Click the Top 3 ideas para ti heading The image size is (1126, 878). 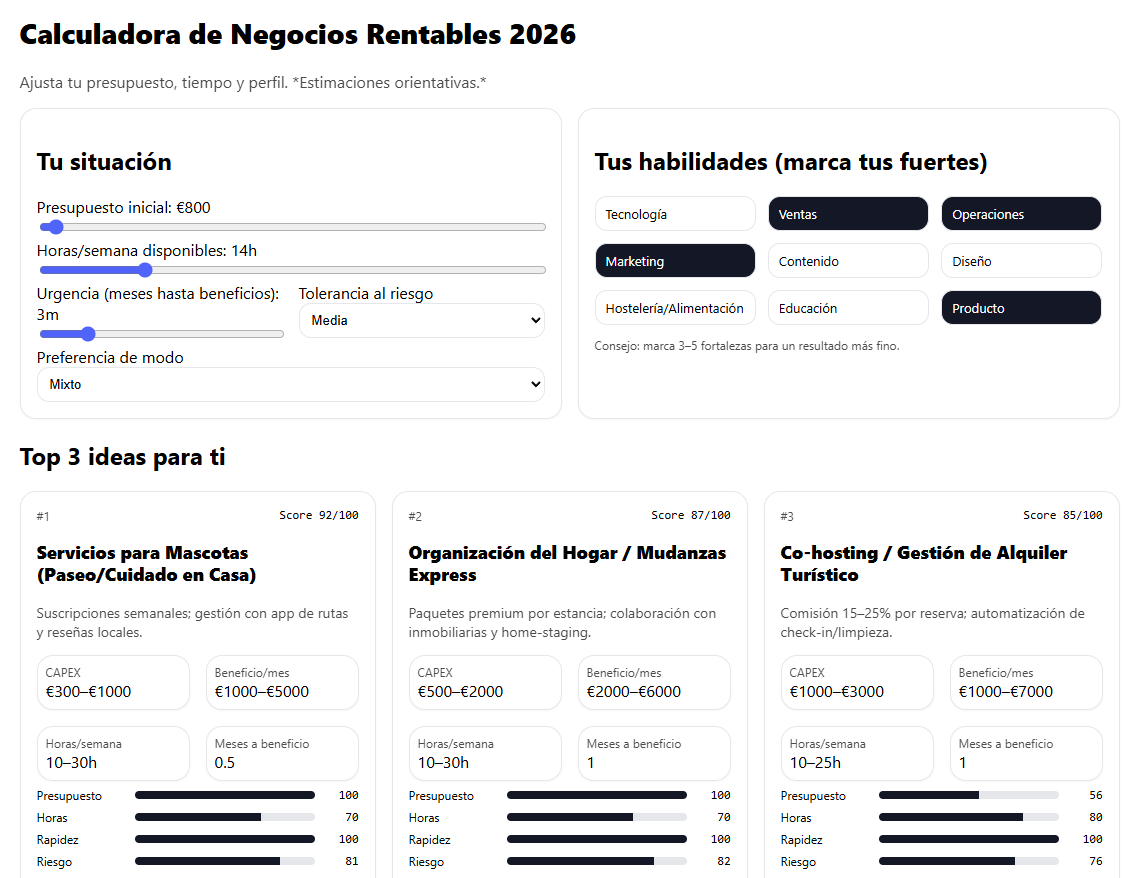pyautogui.click(x=123, y=457)
